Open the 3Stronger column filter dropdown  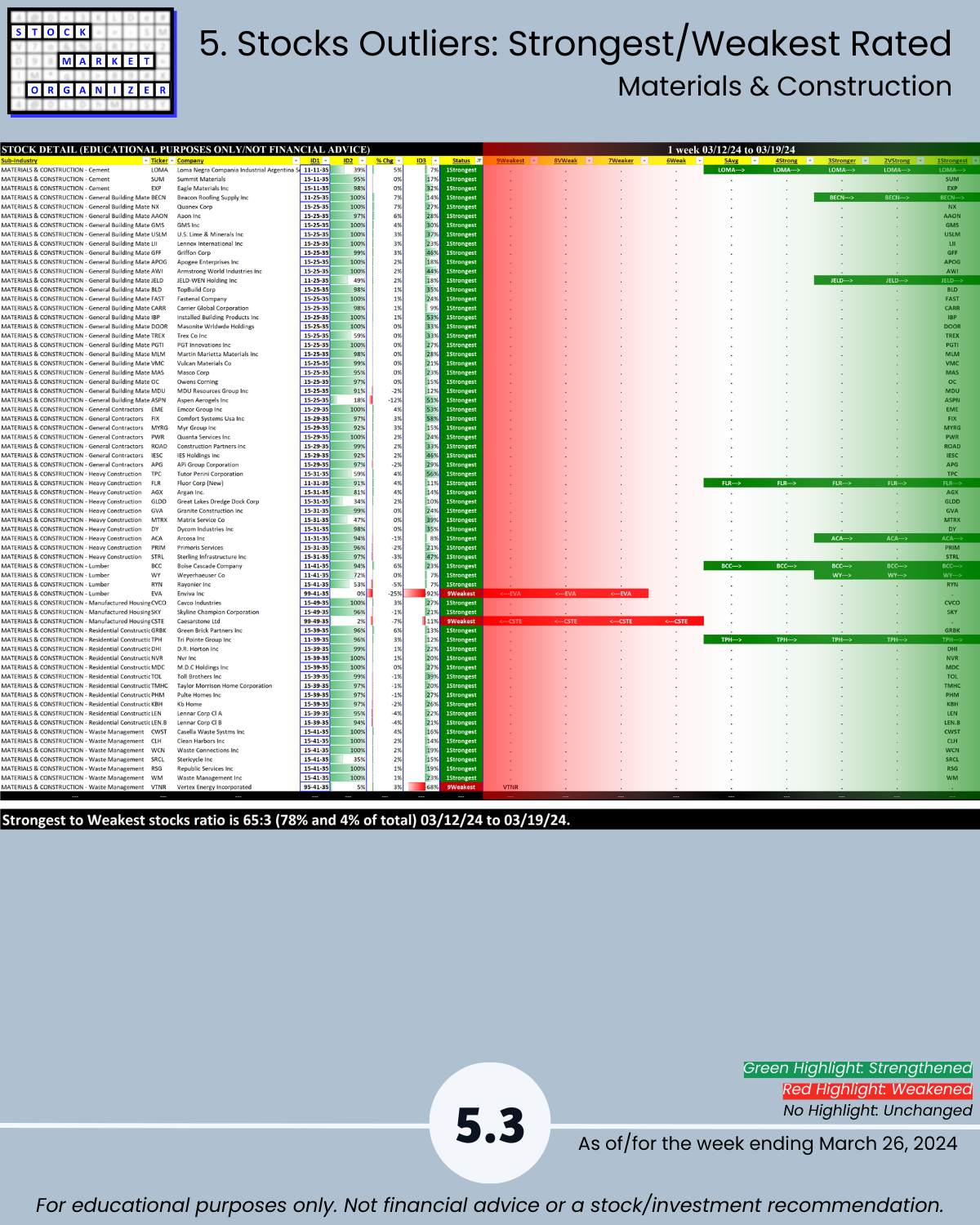click(x=866, y=161)
